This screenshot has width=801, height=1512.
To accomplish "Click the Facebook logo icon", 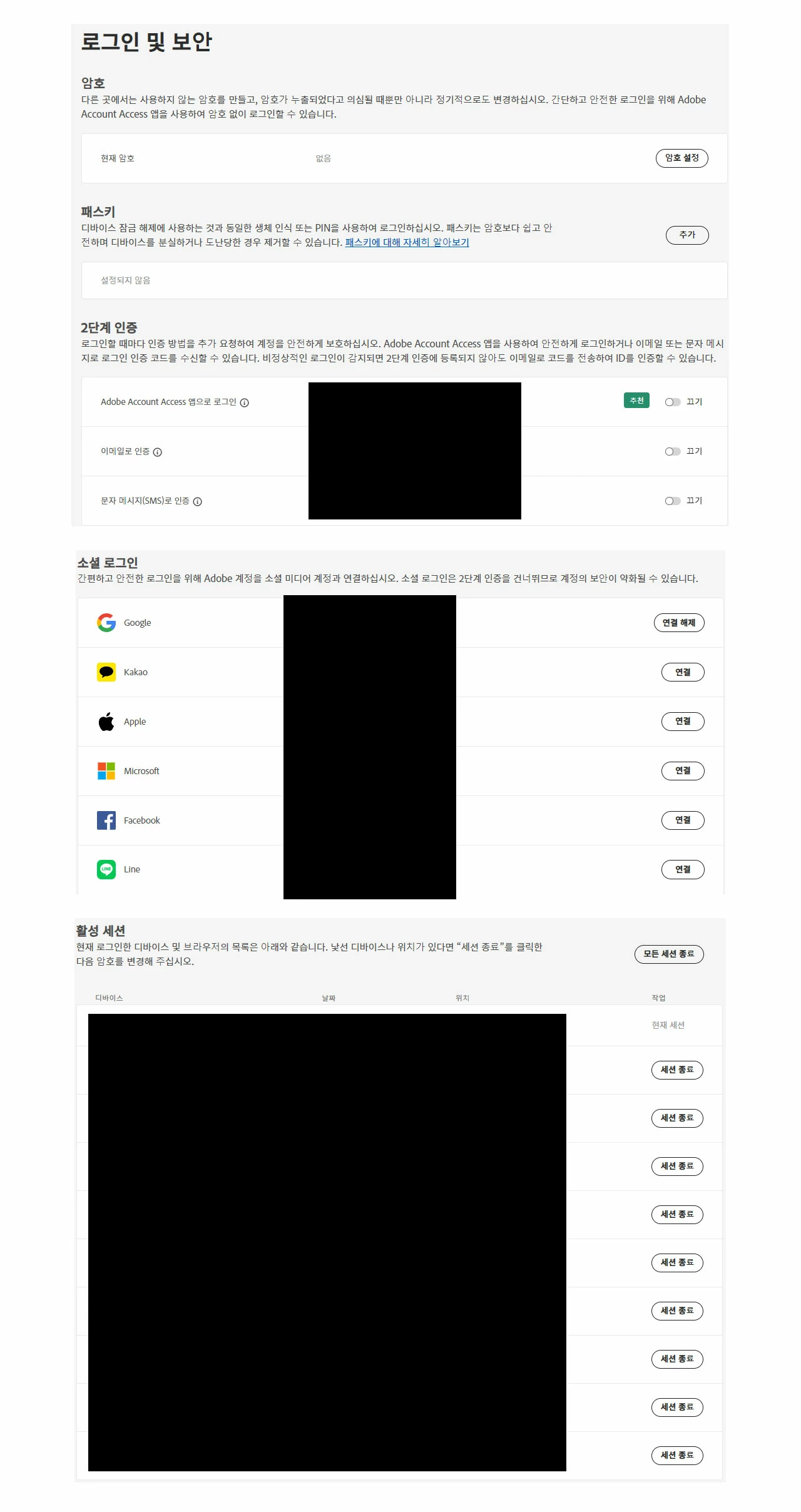I will [x=106, y=820].
